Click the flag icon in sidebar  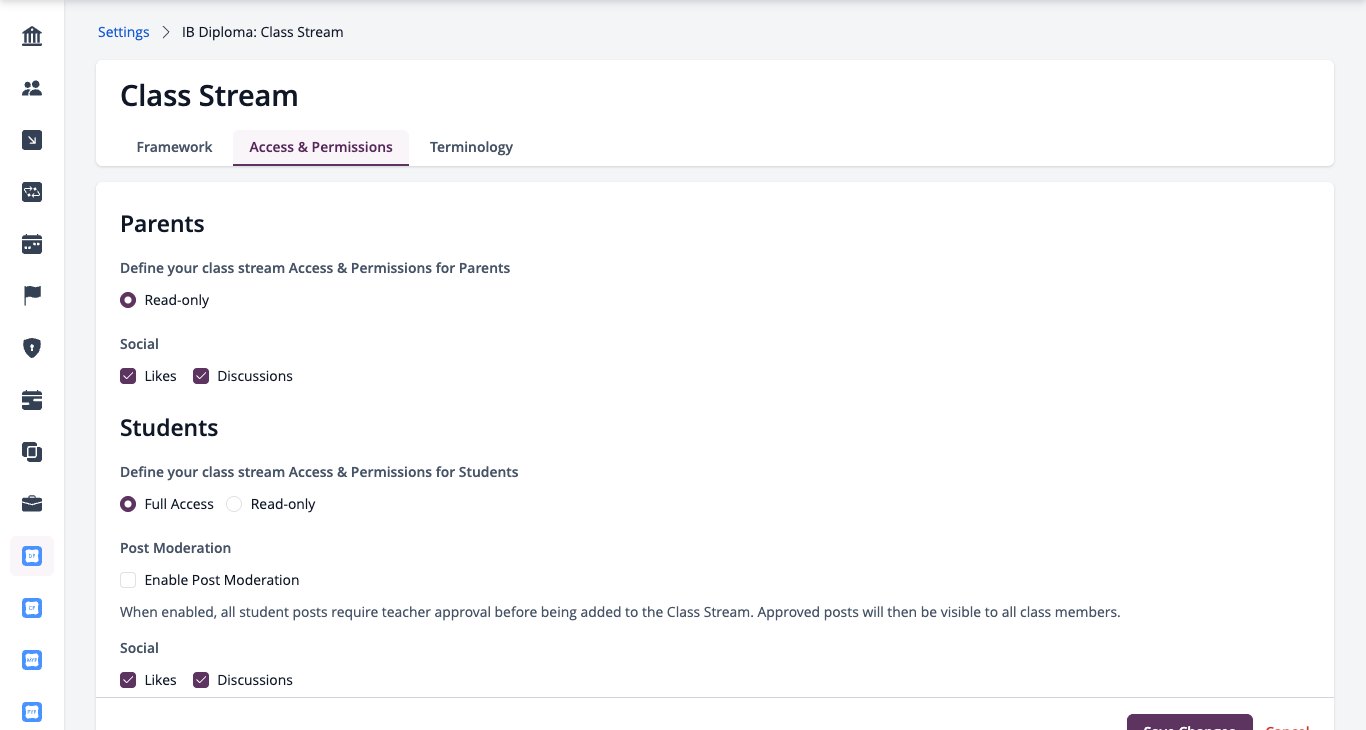[x=32, y=296]
